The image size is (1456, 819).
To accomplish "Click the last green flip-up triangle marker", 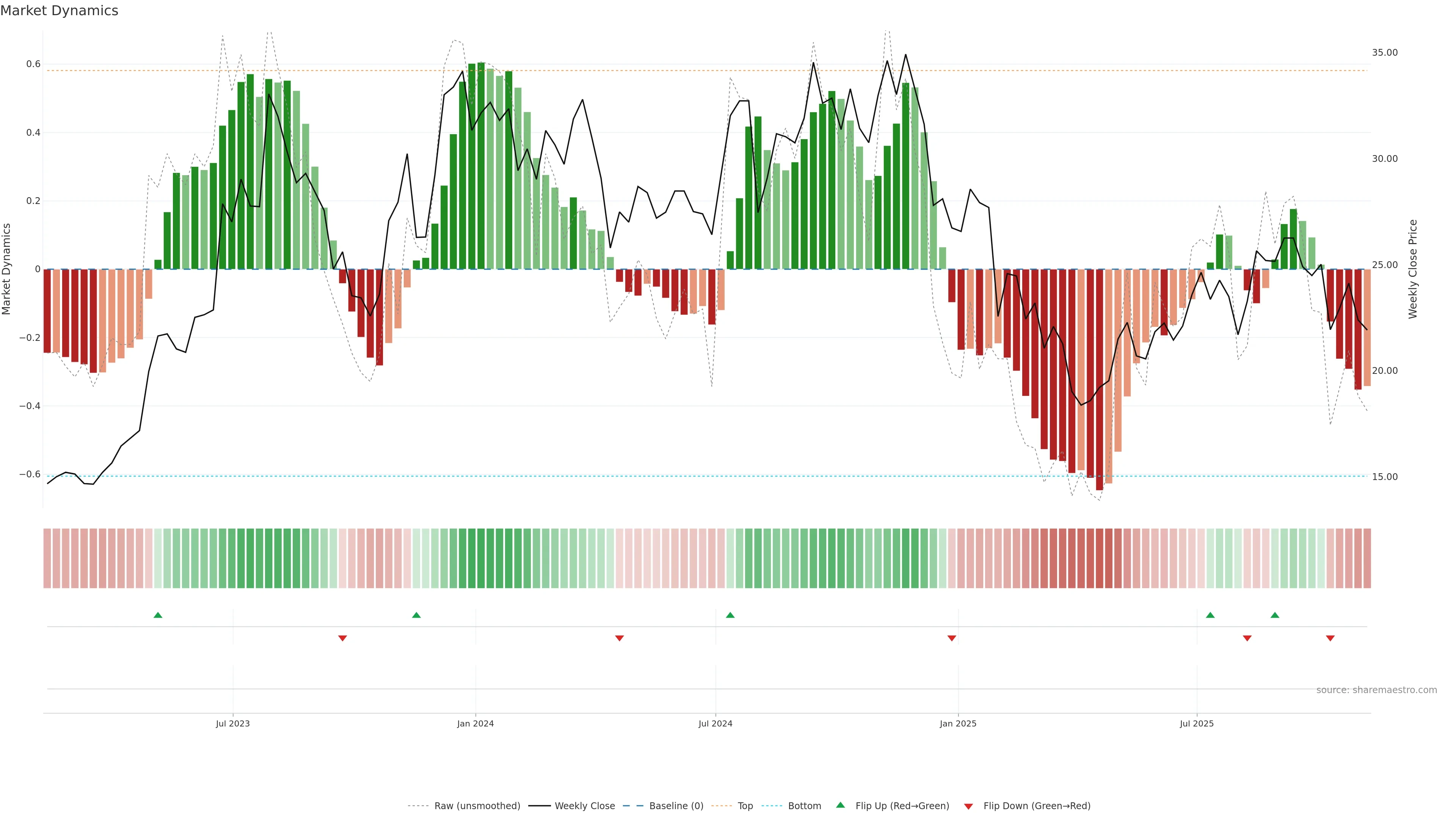I will click(1275, 615).
